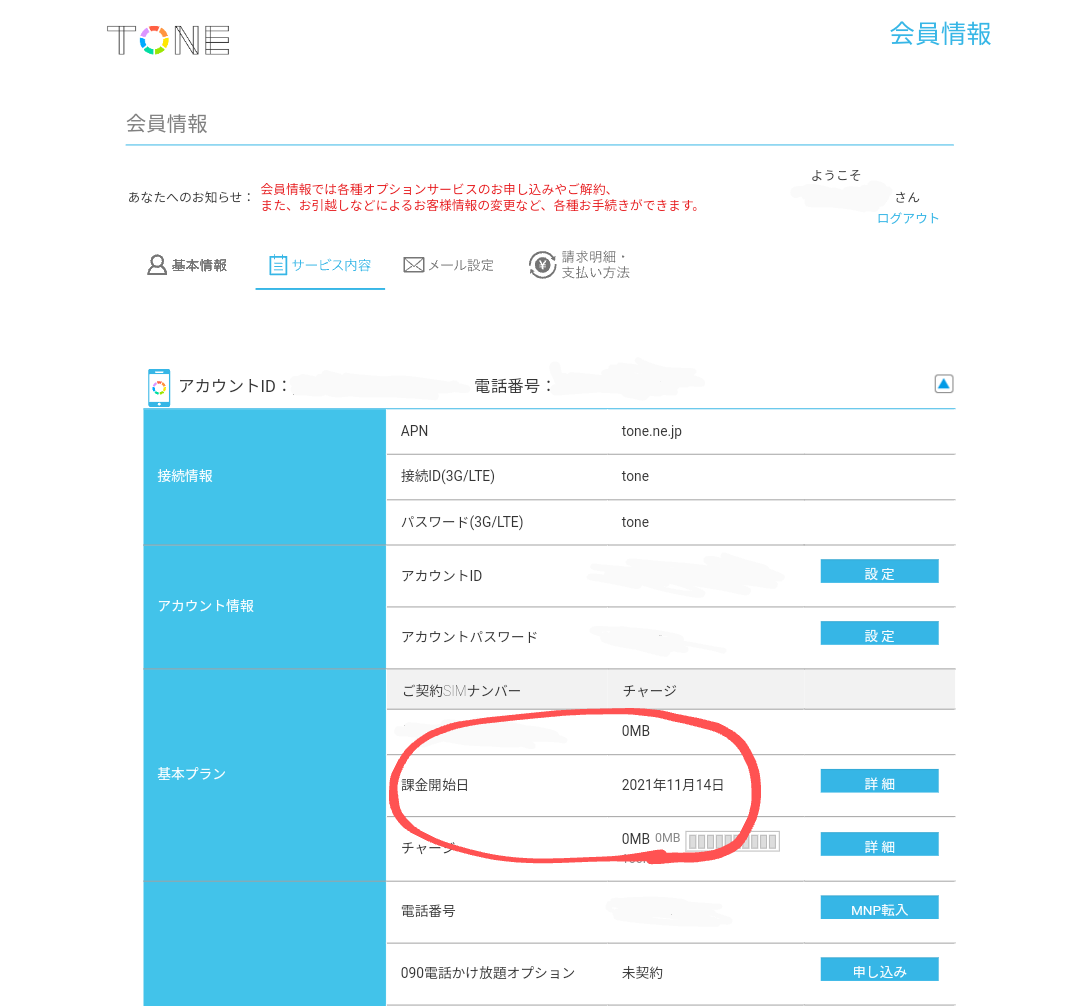Open the サービス内容 tab
The width and height of the screenshot is (1080, 1006).
pos(320,265)
